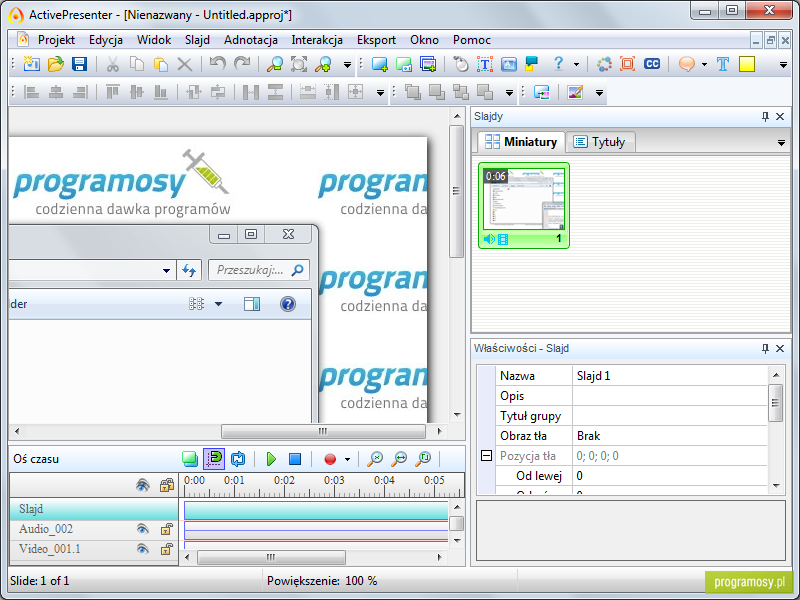800x600 pixels.
Task: Click the bring to front icon
Action: click(412, 92)
